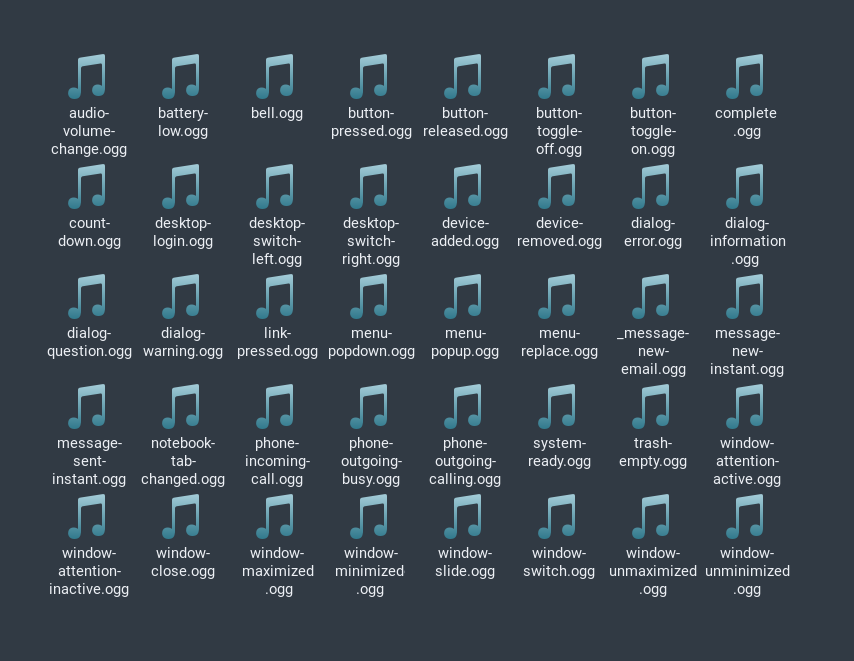
Task: Click the "system-ready.ogg" text label
Action: (x=559, y=452)
